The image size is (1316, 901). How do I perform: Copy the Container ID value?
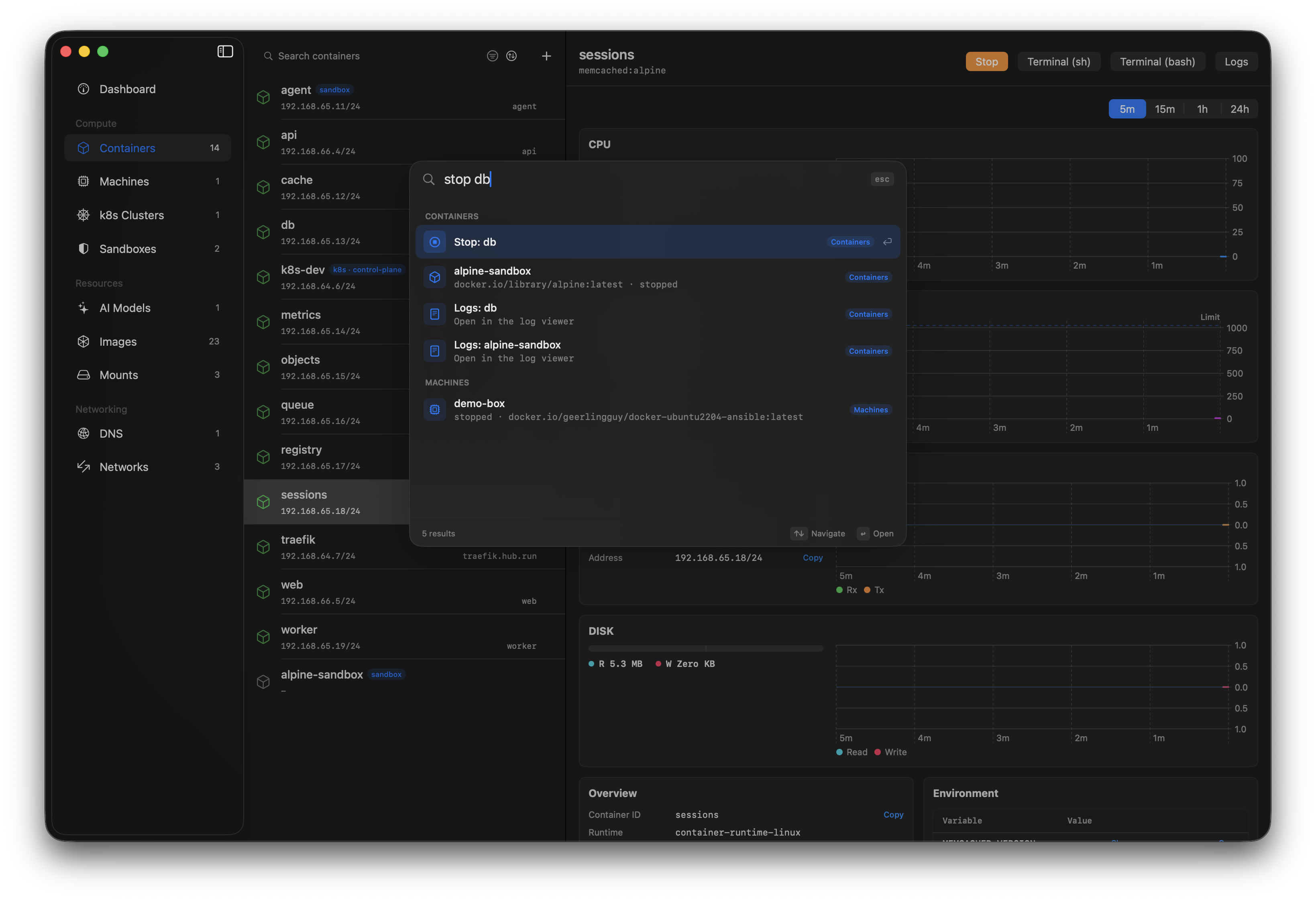[x=893, y=814]
